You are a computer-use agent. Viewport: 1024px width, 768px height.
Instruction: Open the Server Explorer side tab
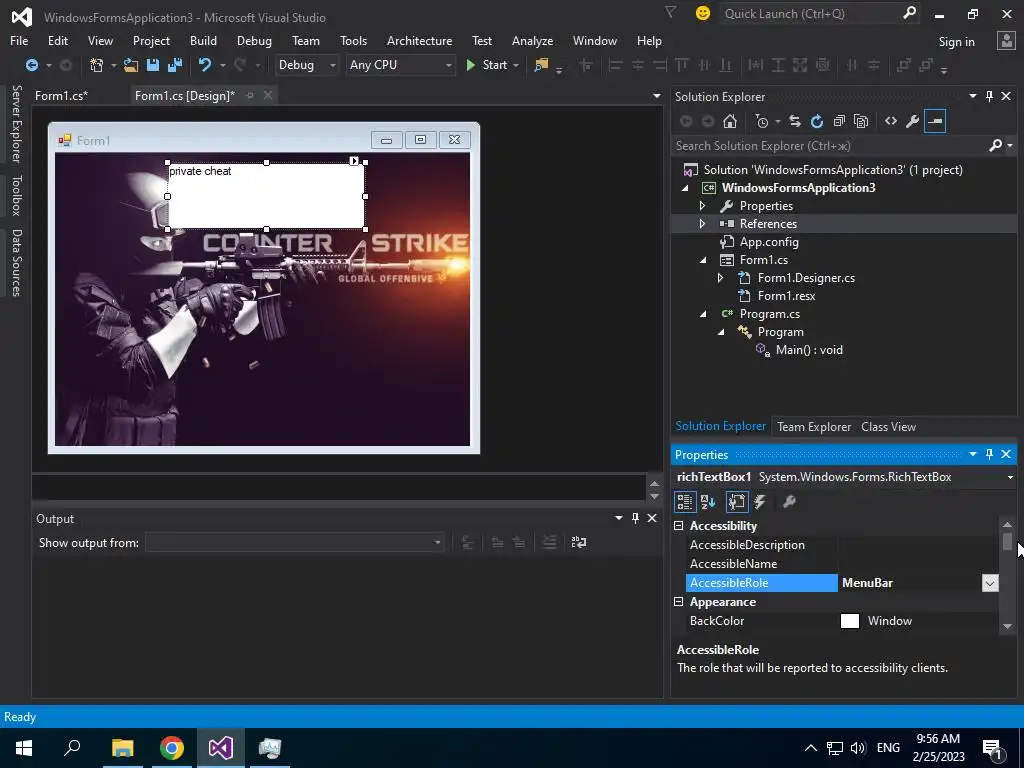16,123
